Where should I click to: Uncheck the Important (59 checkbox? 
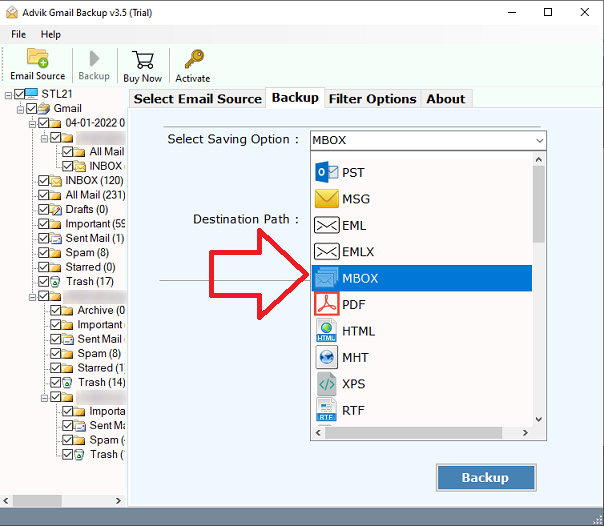pyautogui.click(x=44, y=224)
